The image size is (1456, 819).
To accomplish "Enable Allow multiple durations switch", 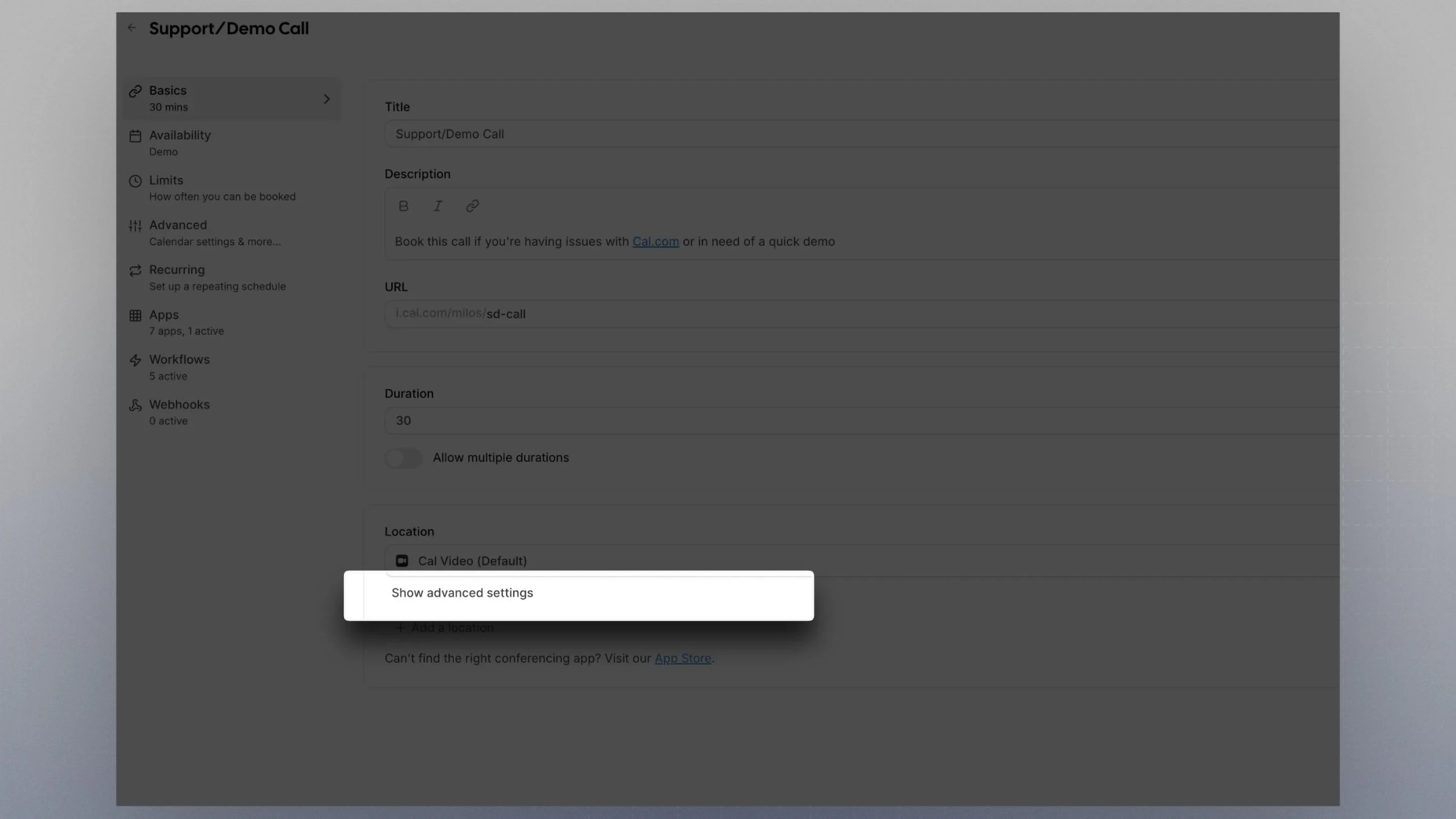I will tap(403, 458).
